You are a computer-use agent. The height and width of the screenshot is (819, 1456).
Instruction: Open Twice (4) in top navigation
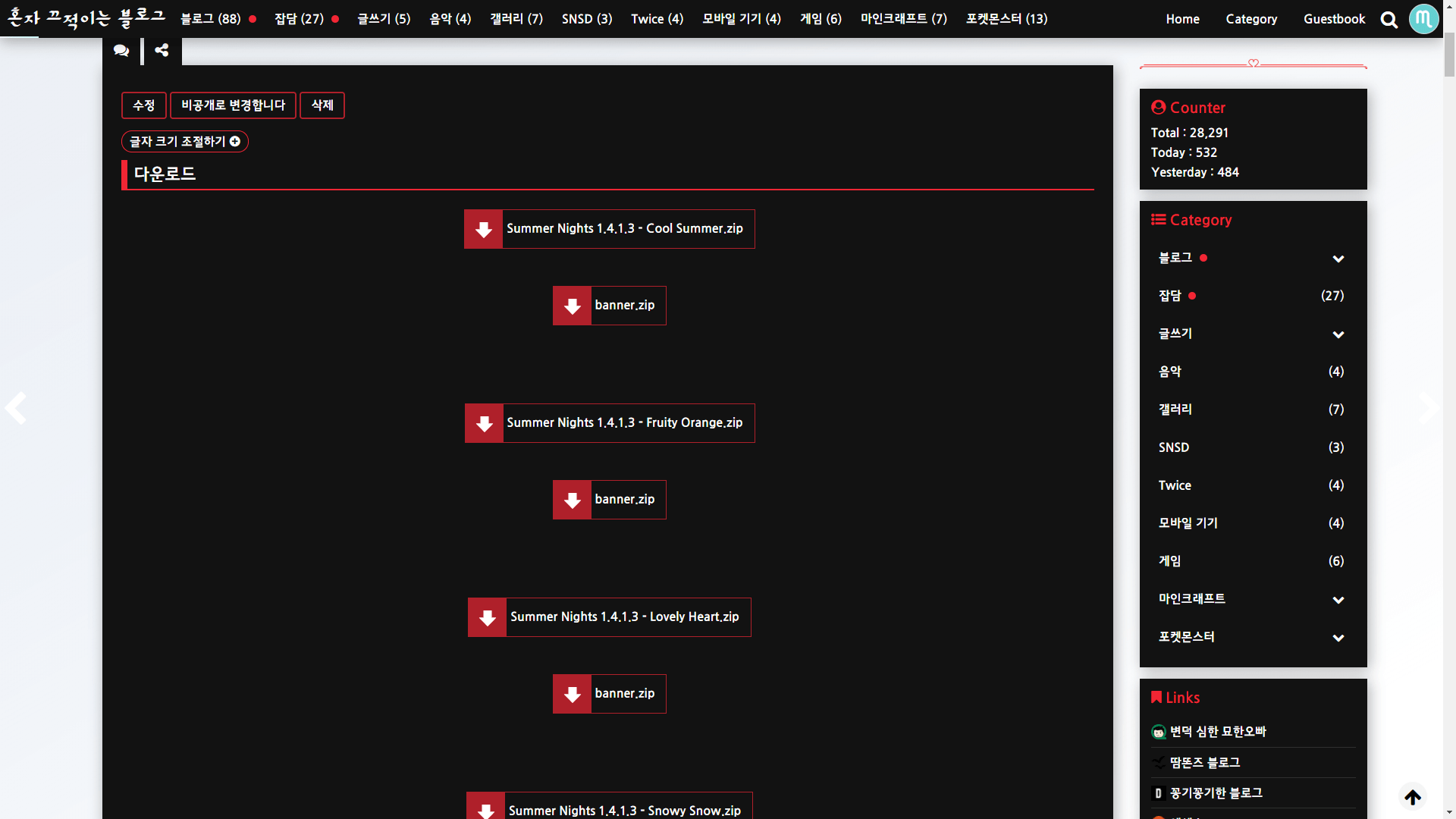(657, 19)
